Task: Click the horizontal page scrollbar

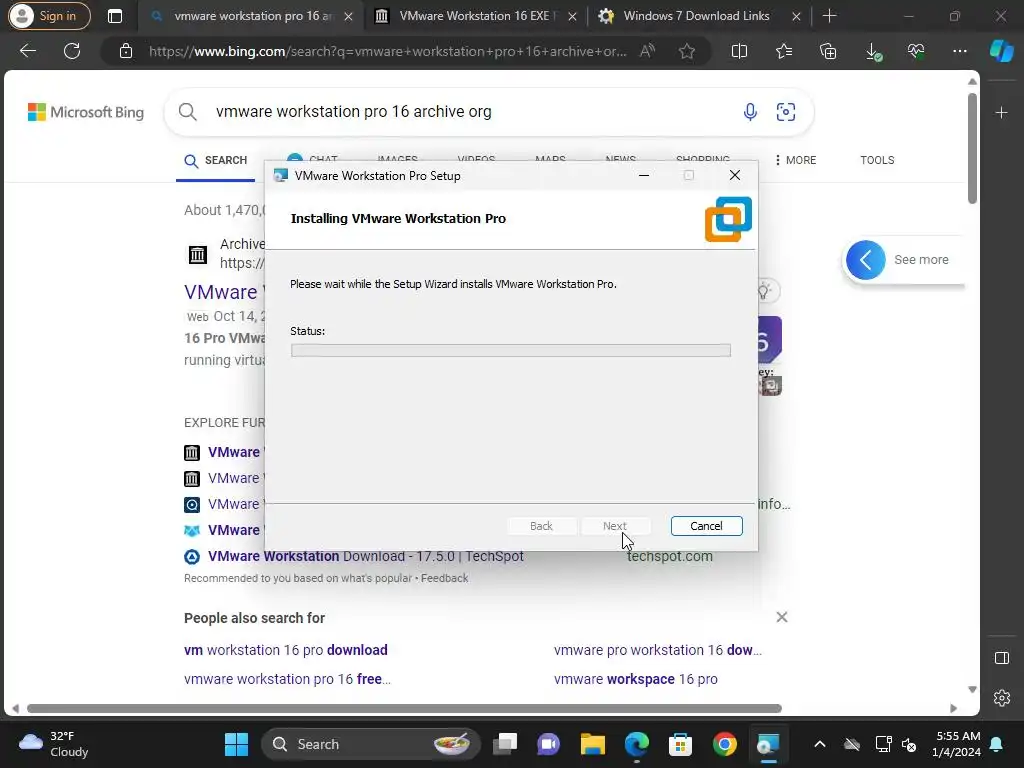Action: [404, 709]
